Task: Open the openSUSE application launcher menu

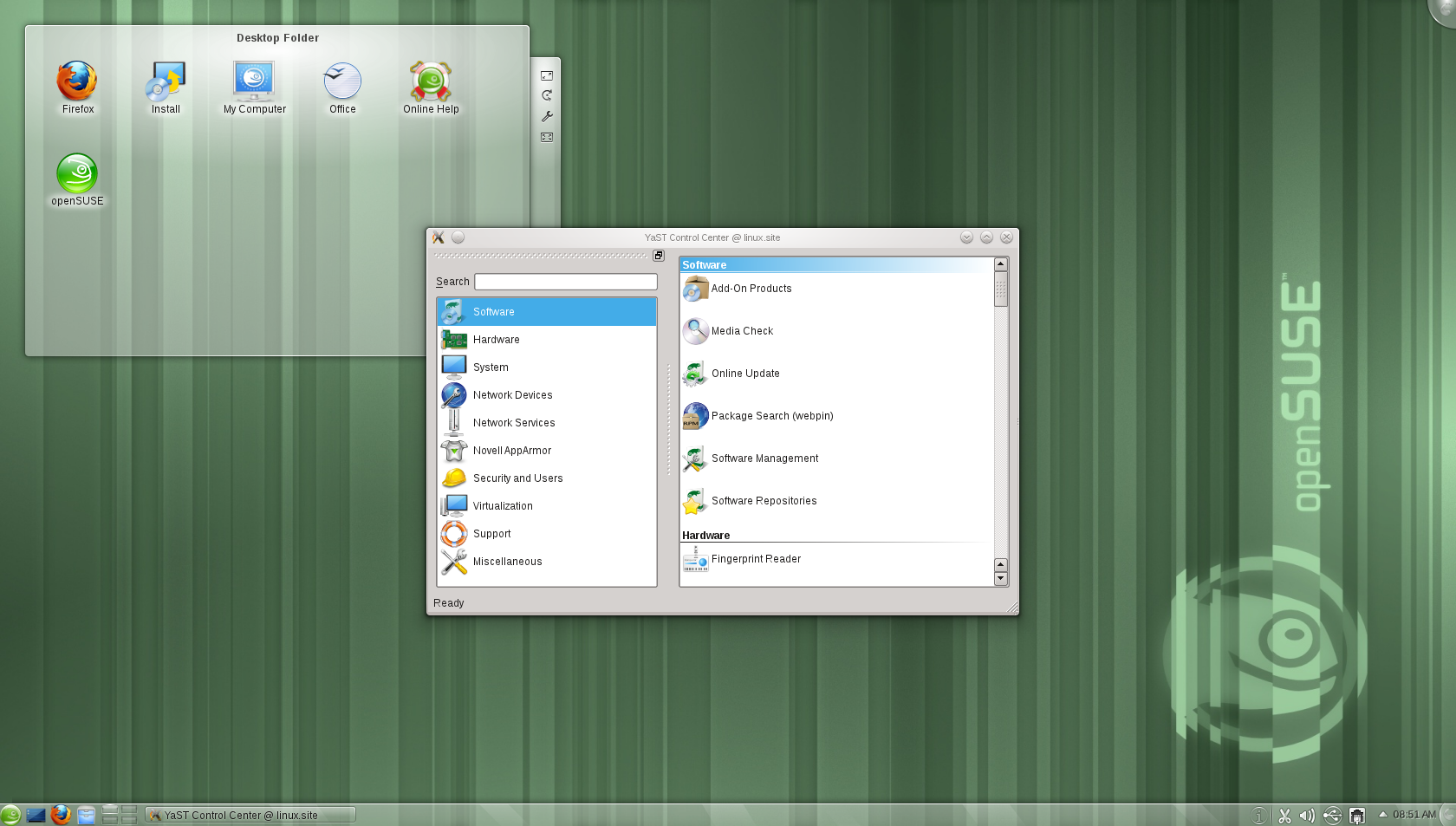Action: pyautogui.click(x=10, y=815)
